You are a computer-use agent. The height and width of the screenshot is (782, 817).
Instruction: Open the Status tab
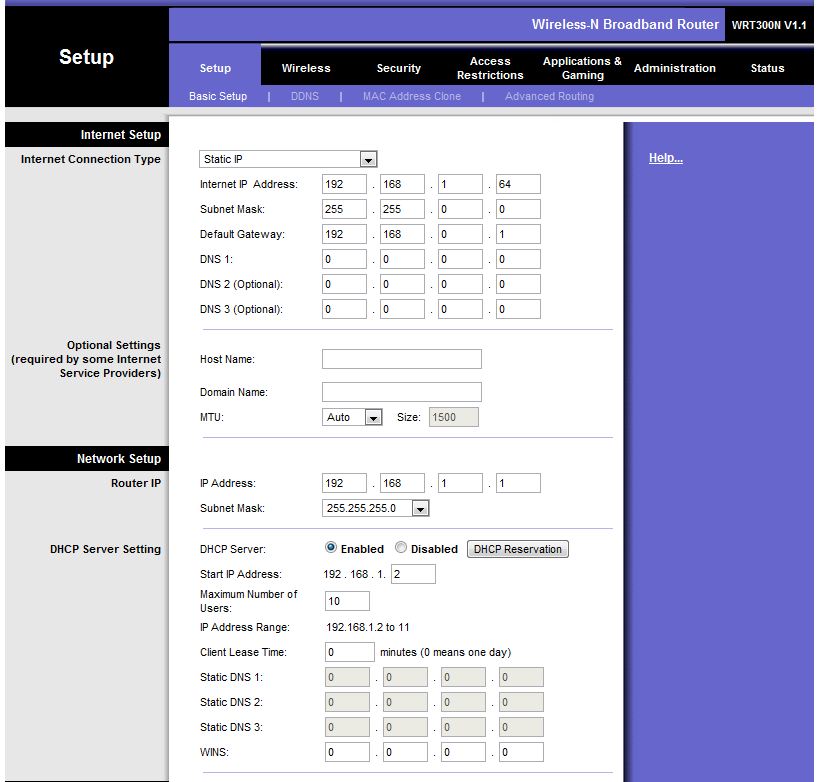click(x=767, y=68)
